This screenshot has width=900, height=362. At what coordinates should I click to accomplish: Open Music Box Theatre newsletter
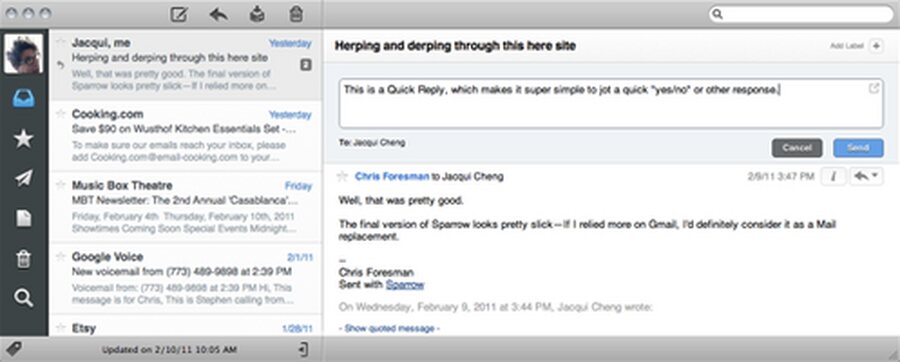[185, 207]
